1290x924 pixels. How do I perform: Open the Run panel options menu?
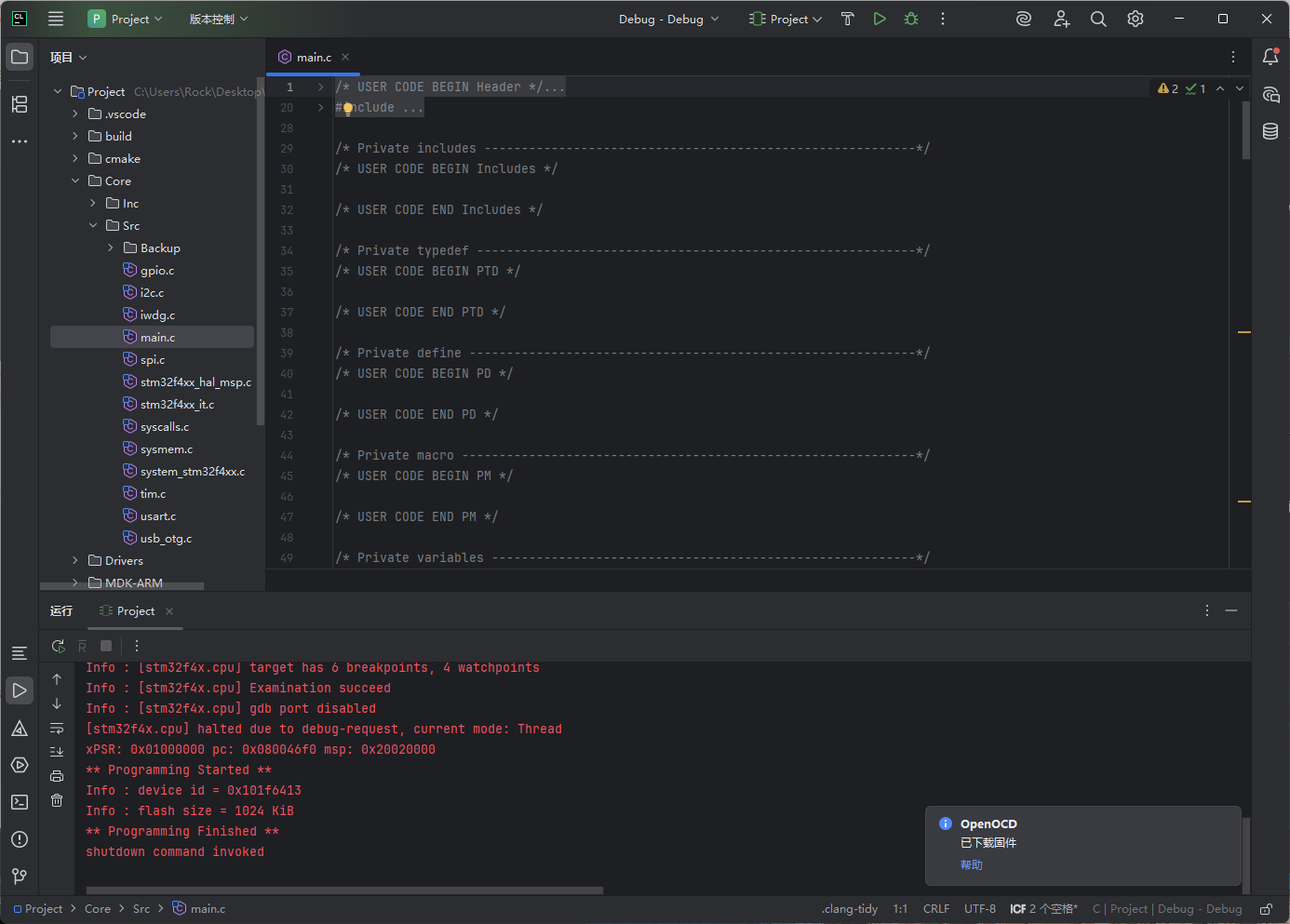click(1207, 610)
